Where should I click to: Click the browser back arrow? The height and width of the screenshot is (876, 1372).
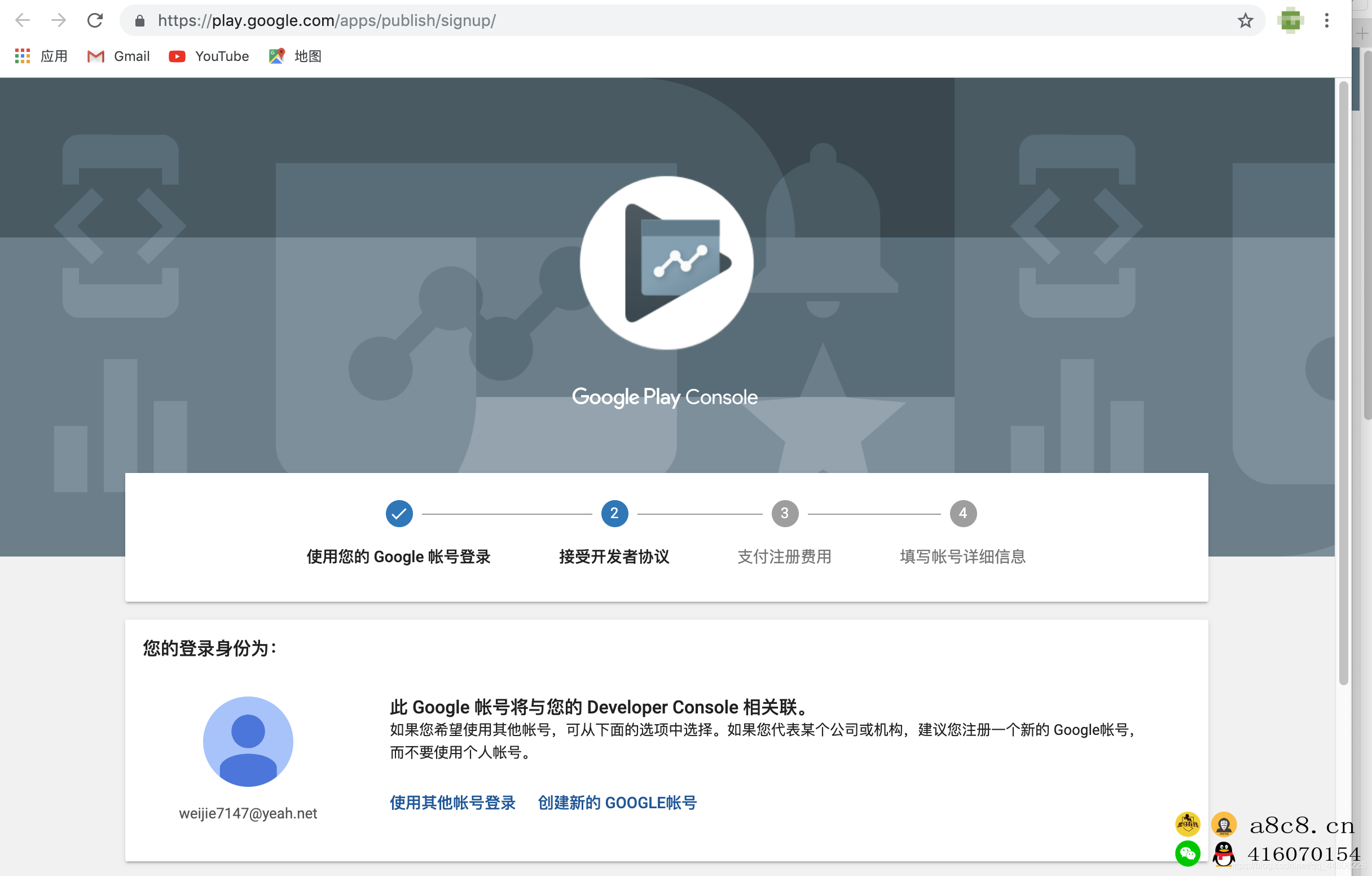point(22,20)
